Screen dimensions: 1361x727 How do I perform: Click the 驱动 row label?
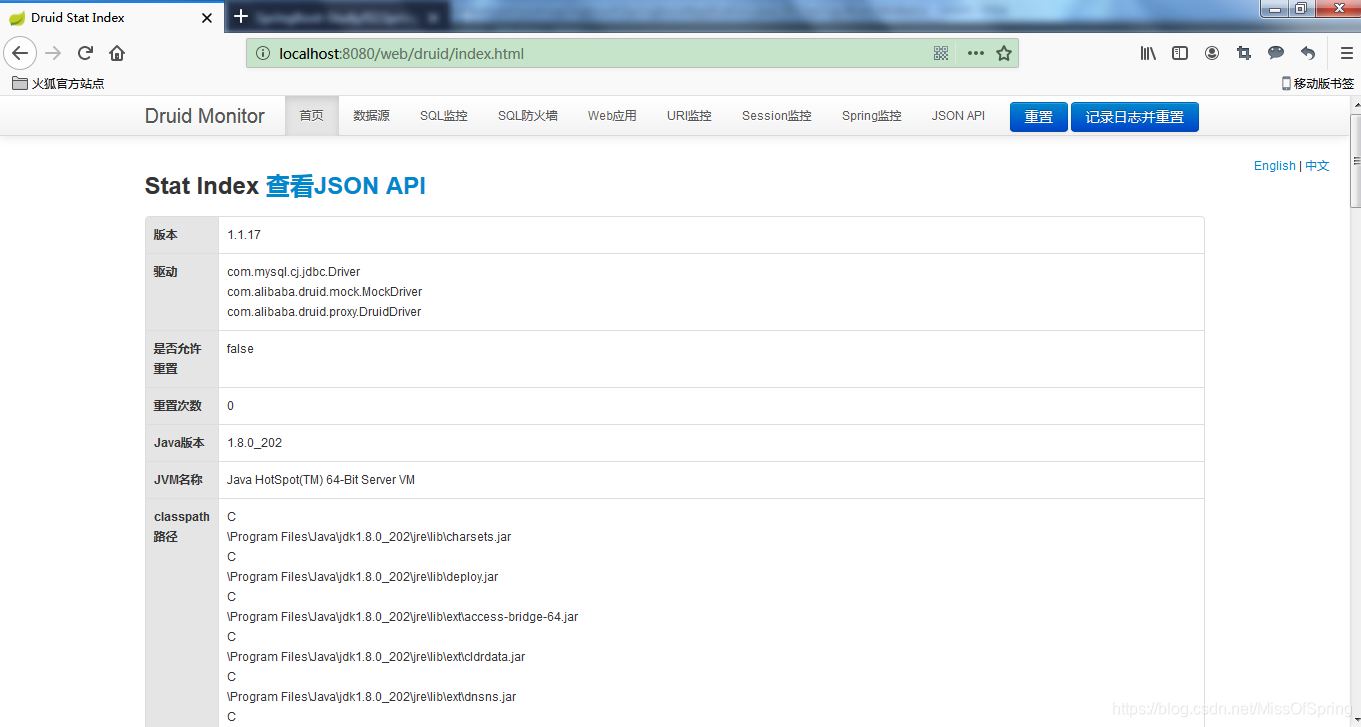[x=166, y=272]
